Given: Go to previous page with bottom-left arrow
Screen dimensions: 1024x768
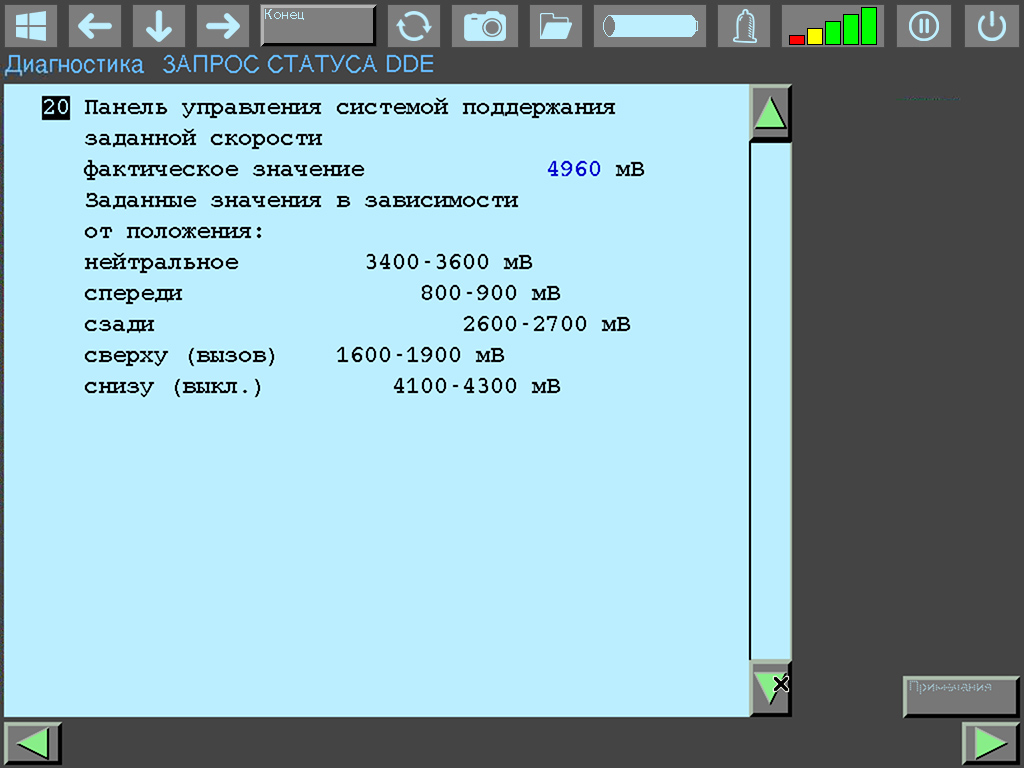Looking at the screenshot, I should click(33, 744).
